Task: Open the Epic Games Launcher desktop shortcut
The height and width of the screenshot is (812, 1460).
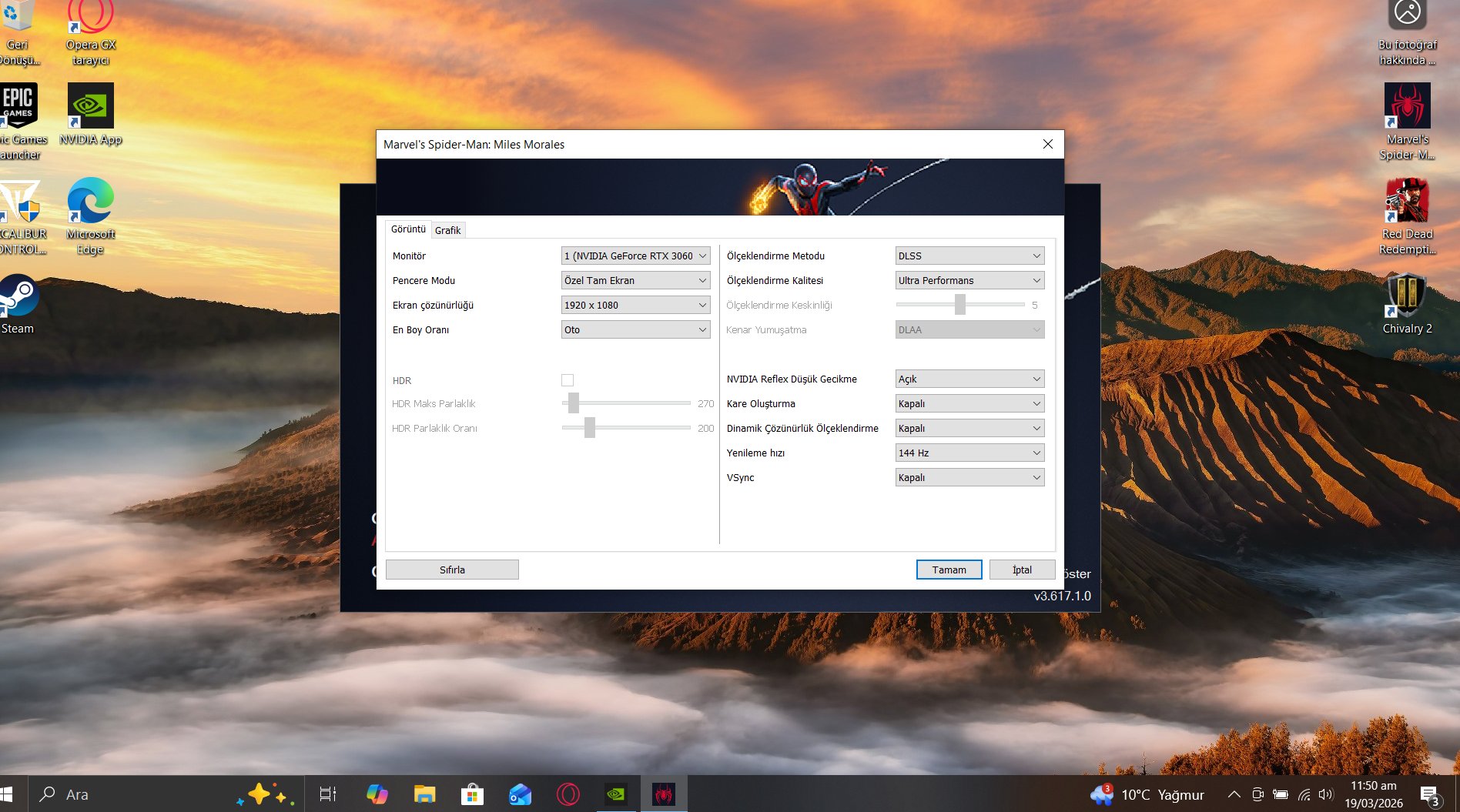Action: click(x=18, y=122)
